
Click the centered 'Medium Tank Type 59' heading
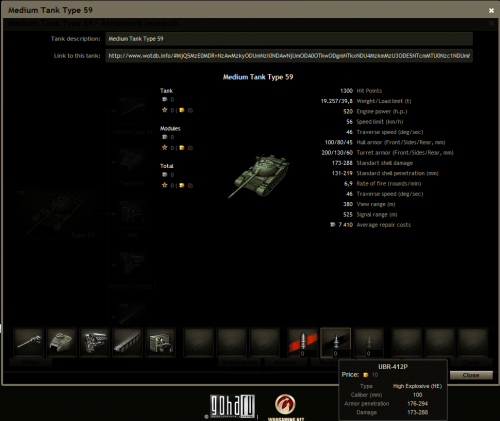point(258,77)
